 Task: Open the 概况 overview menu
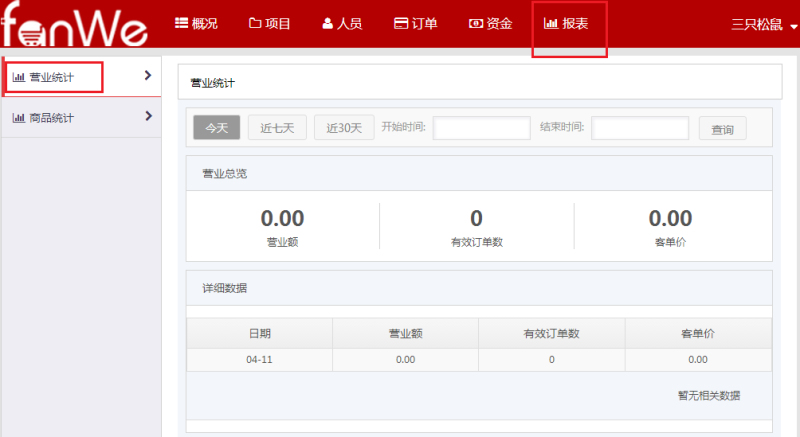tap(198, 23)
